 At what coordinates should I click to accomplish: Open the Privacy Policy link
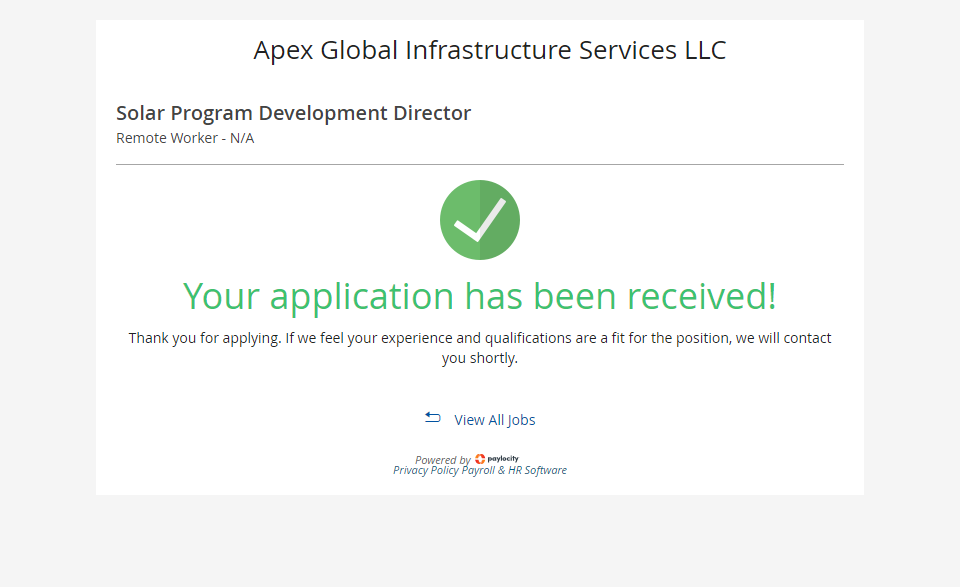(426, 470)
